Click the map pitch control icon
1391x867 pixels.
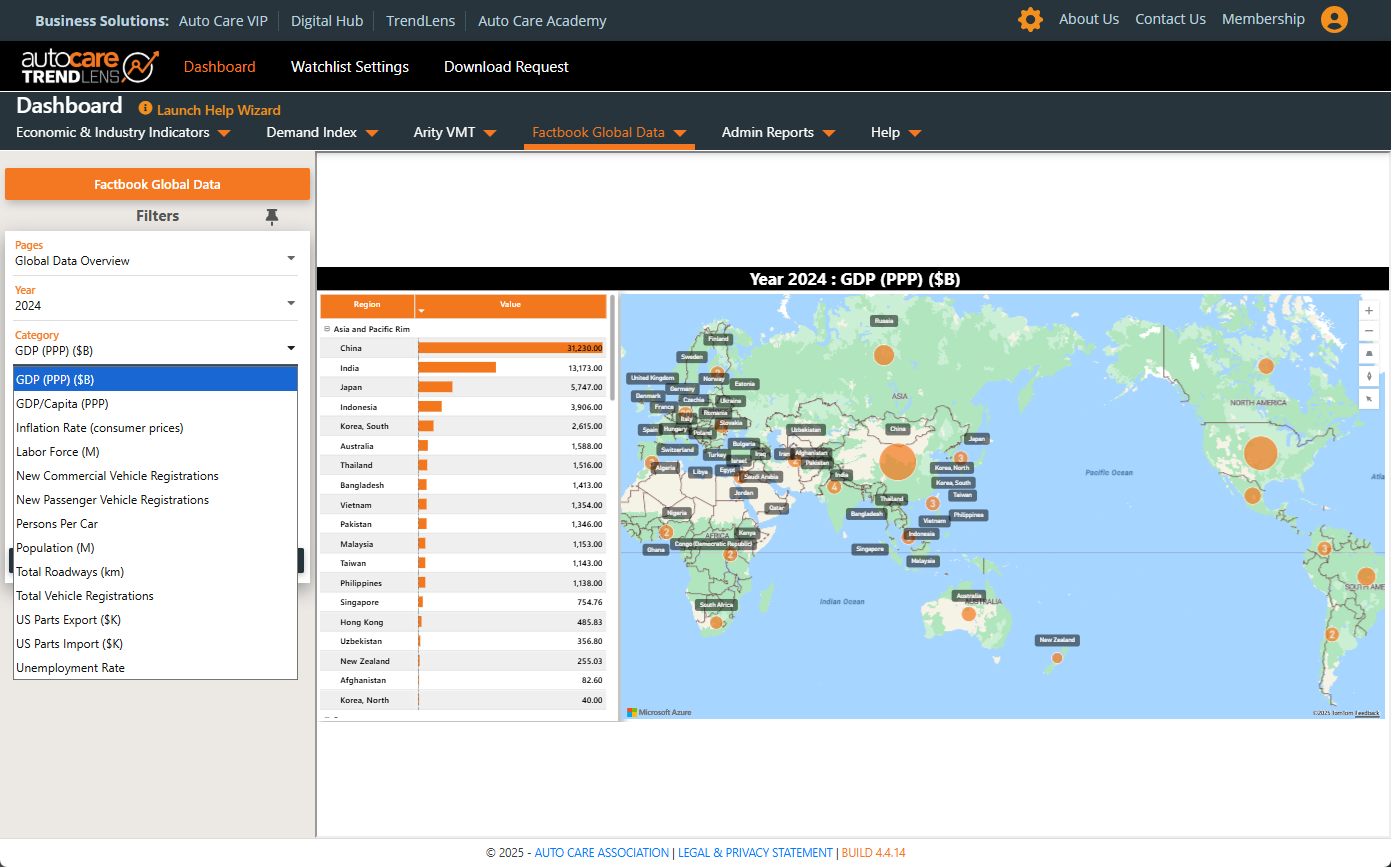pyautogui.click(x=1369, y=354)
